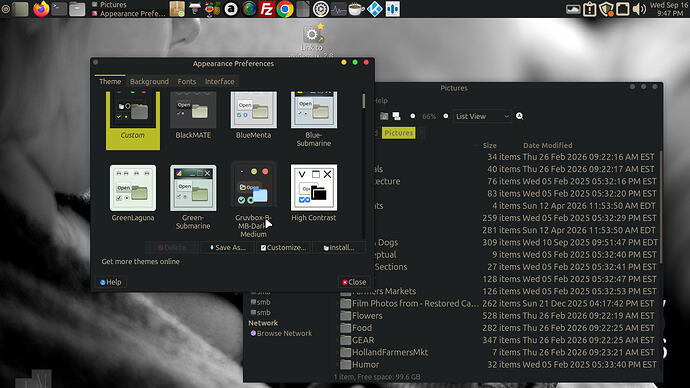Click the magnifier search icon in Pictures toolbar

click(x=519, y=116)
